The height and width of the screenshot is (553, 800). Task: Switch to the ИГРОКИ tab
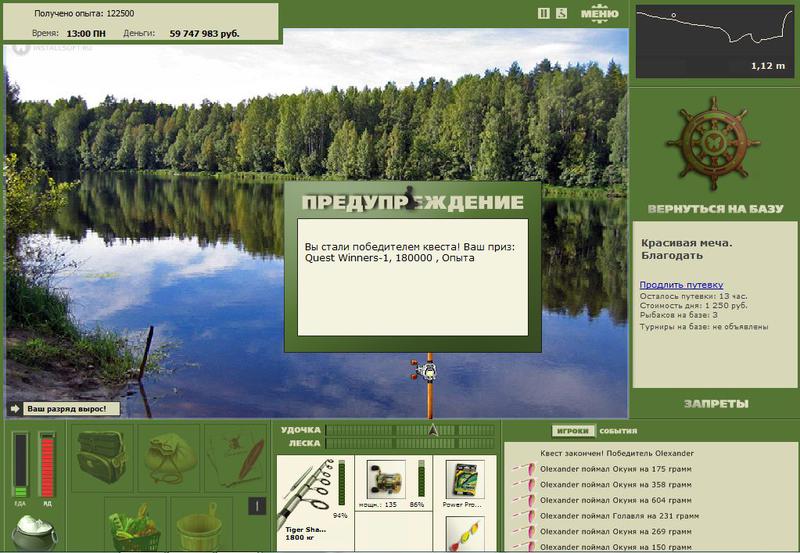(573, 431)
